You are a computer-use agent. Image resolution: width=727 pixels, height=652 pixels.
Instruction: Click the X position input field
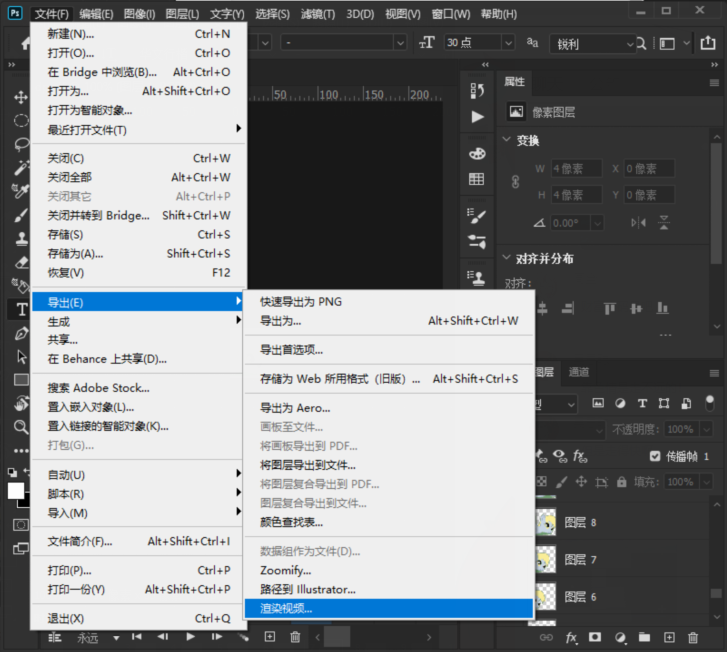coord(649,168)
